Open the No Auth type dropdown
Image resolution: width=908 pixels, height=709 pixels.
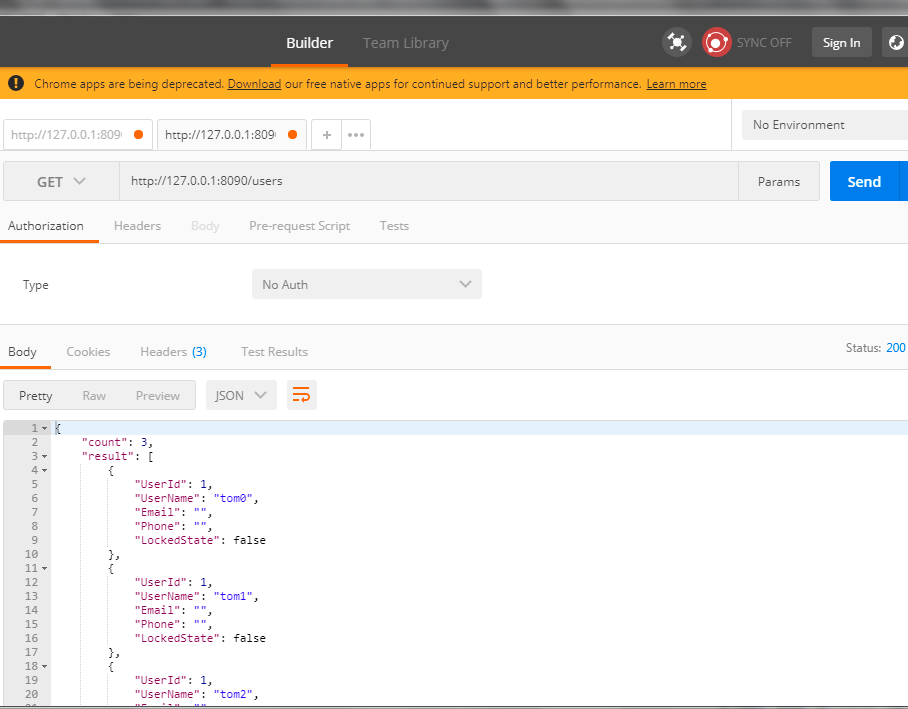tap(367, 284)
